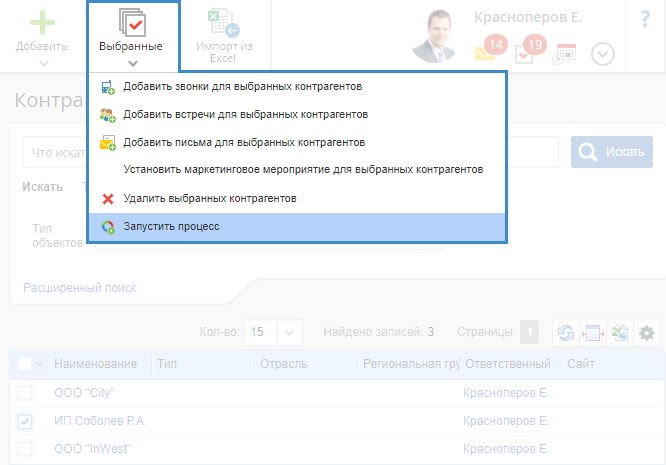Click the calendar icon in user panel
Image resolution: width=666 pixels, height=465 pixels.
tap(566, 53)
